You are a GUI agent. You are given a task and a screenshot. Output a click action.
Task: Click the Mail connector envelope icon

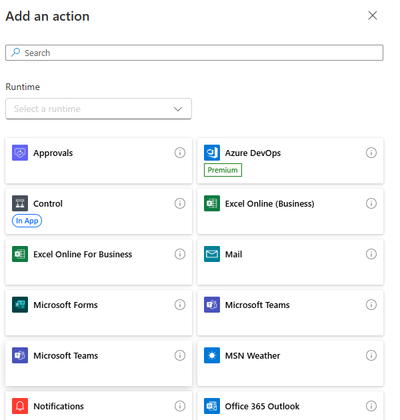pyautogui.click(x=212, y=254)
